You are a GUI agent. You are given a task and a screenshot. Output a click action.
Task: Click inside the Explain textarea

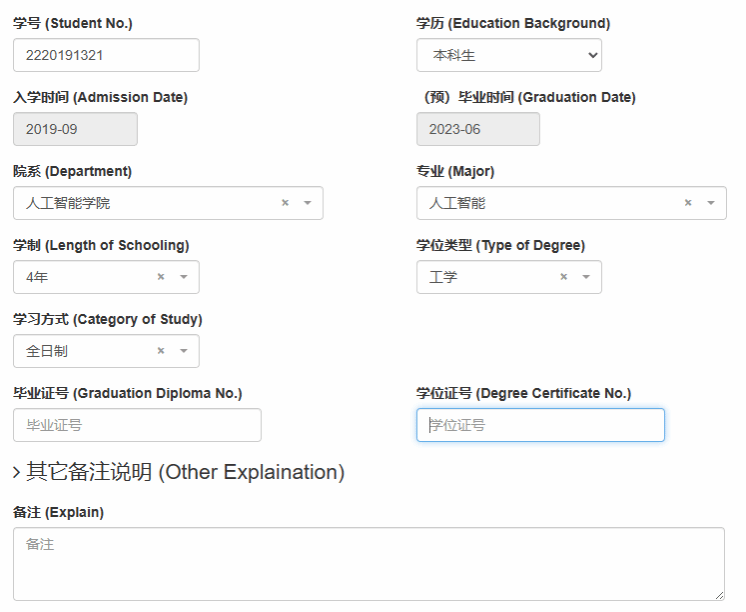pos(368,563)
